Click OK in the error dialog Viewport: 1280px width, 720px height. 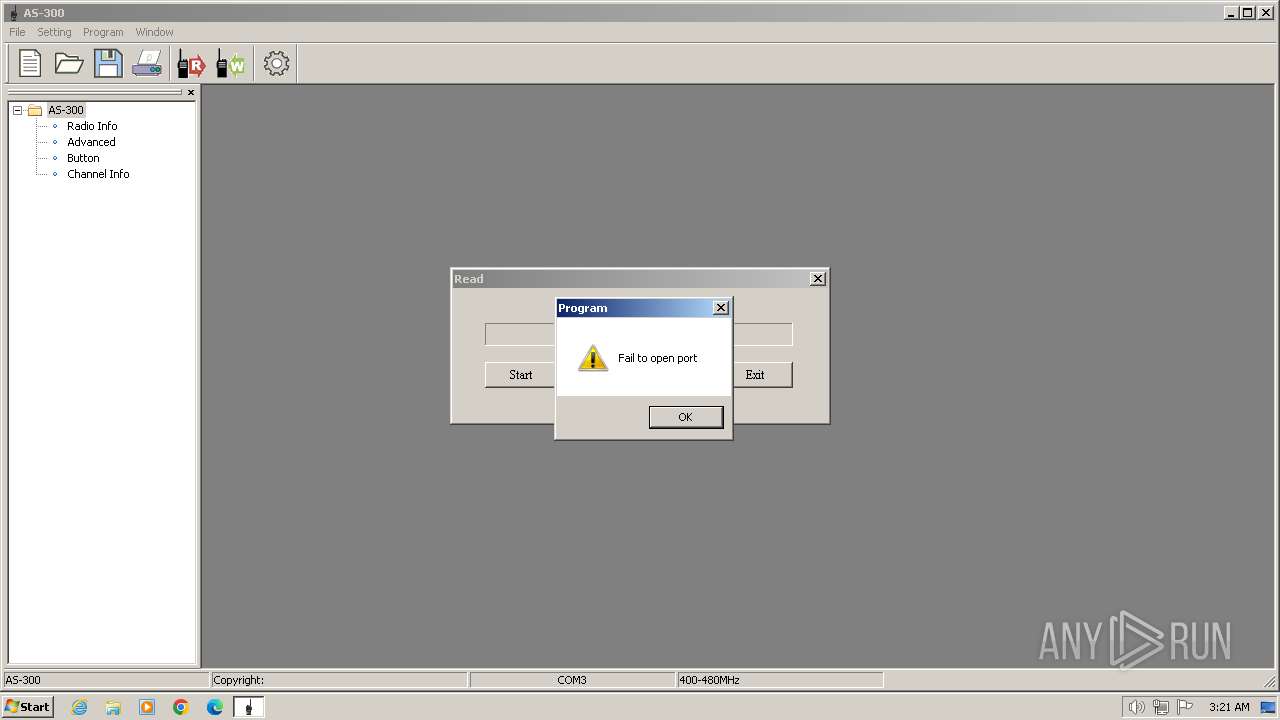685,417
